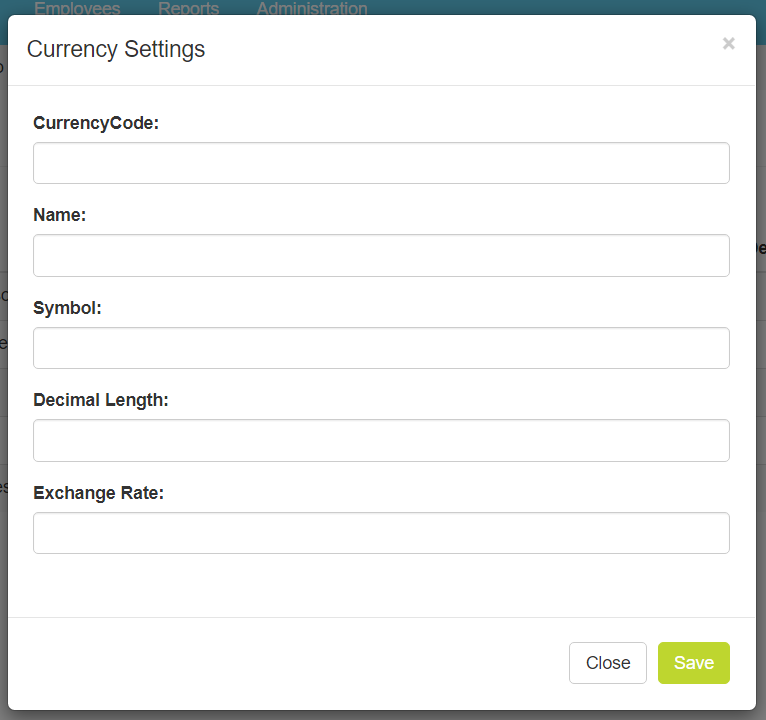
Task: Click the Name field label
Action: (60, 215)
